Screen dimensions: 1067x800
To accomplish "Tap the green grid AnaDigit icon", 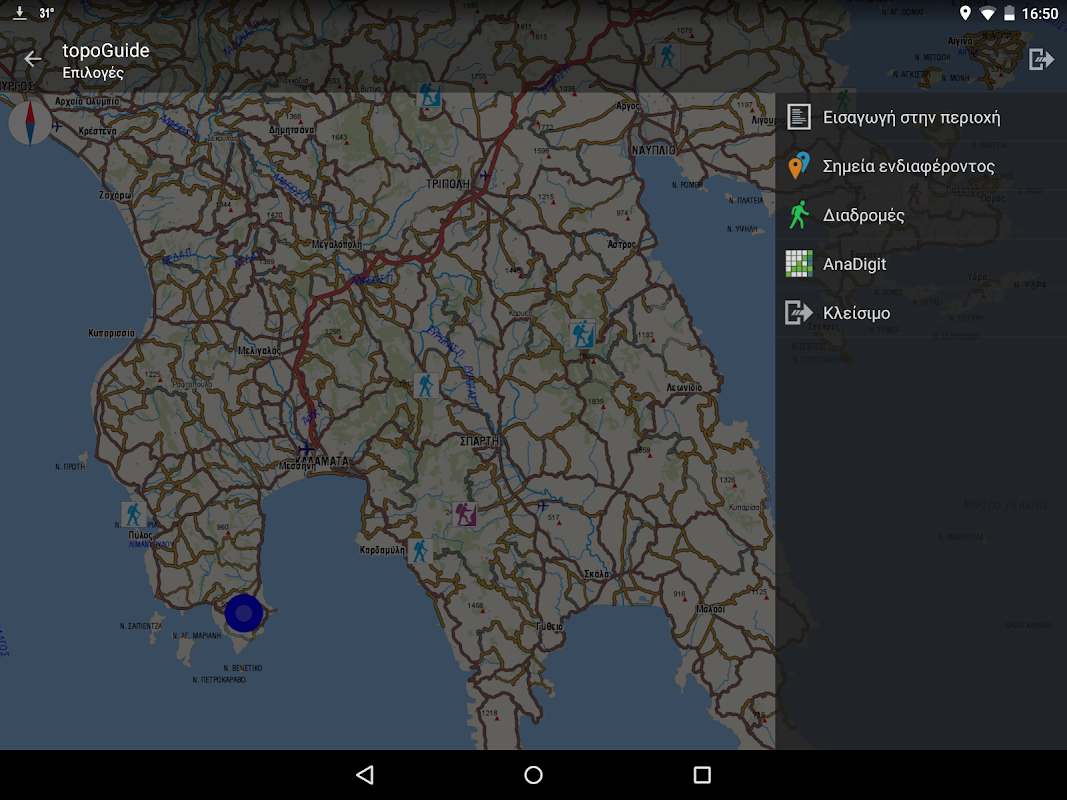I will click(x=799, y=264).
